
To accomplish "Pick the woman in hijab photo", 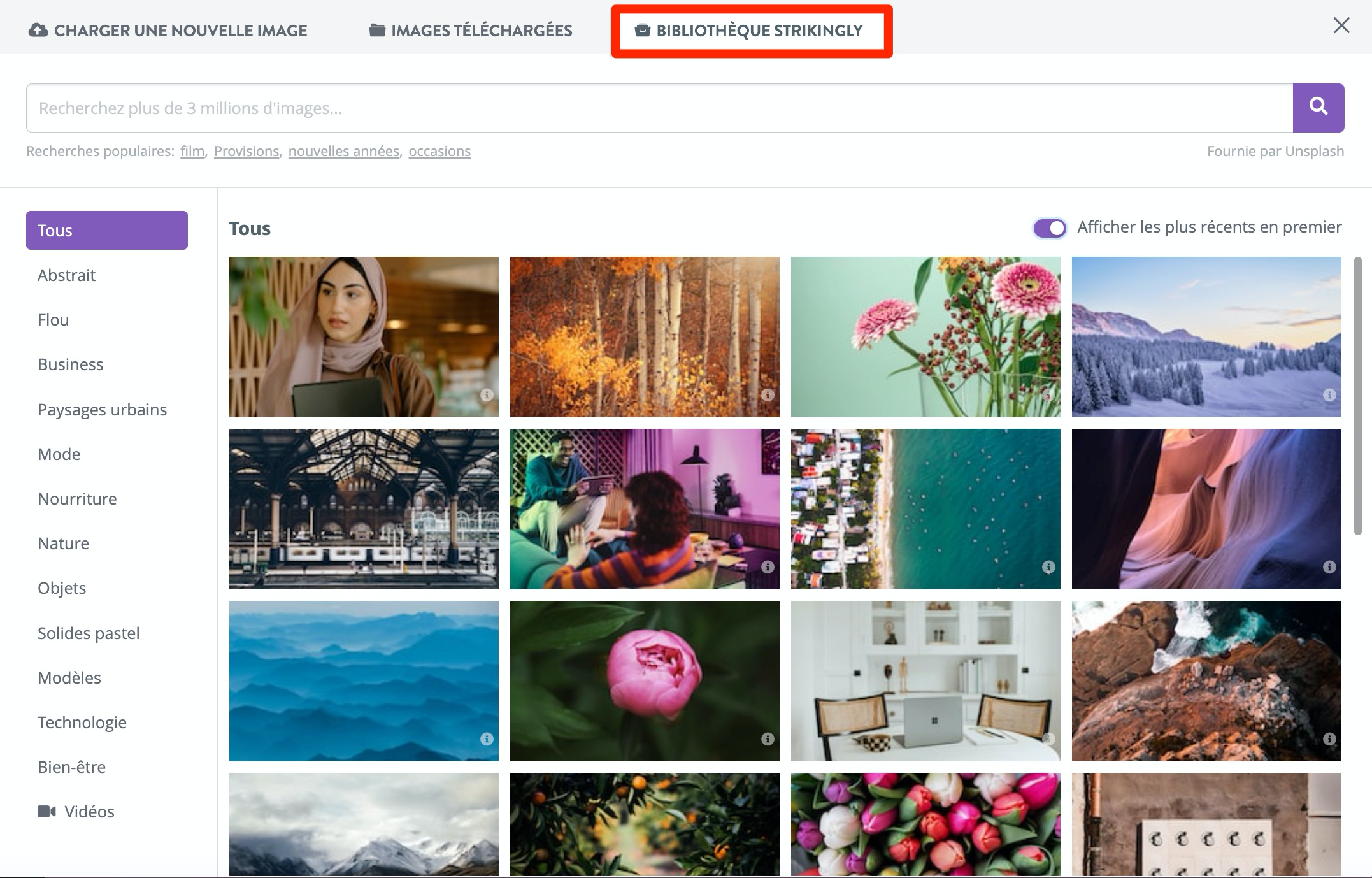I will [364, 337].
